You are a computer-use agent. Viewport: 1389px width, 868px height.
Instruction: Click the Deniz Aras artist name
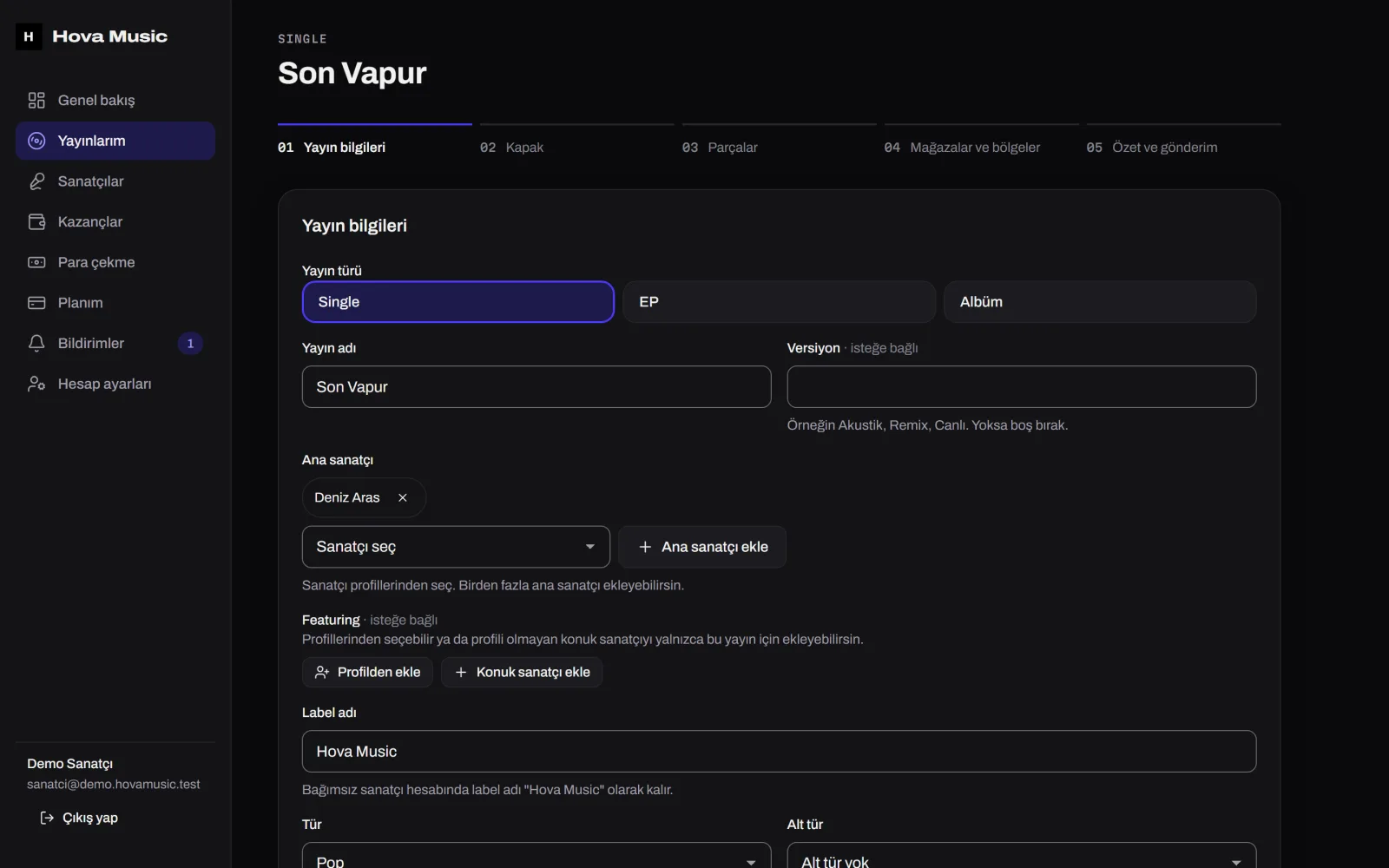click(x=347, y=497)
